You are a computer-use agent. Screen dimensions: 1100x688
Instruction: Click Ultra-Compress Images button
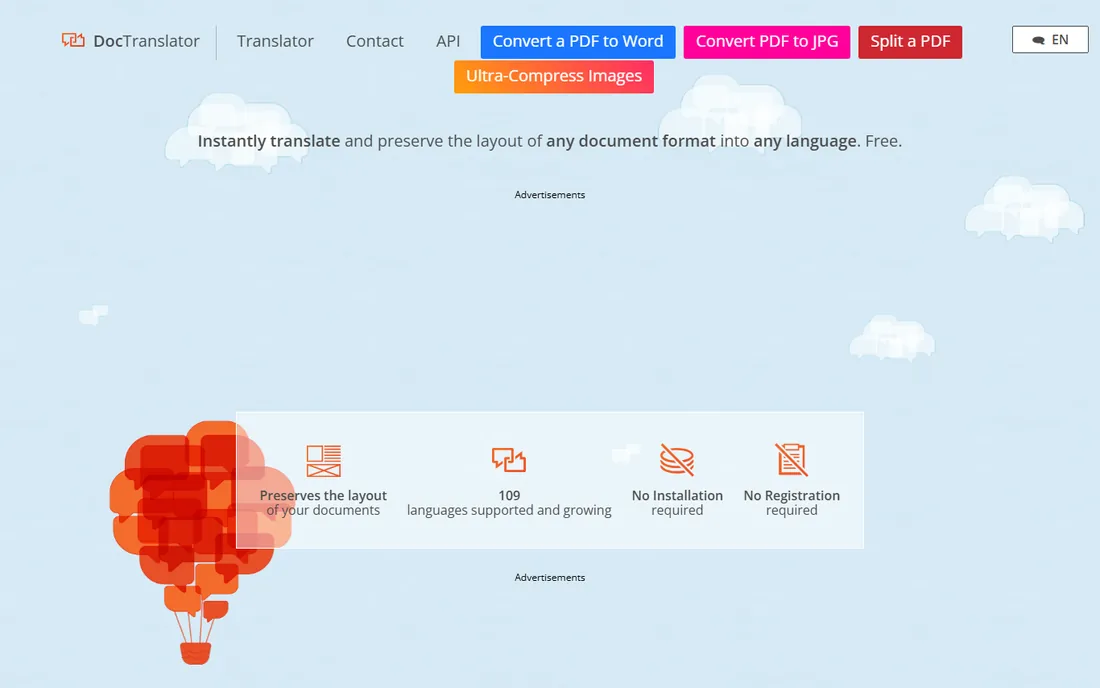click(554, 76)
